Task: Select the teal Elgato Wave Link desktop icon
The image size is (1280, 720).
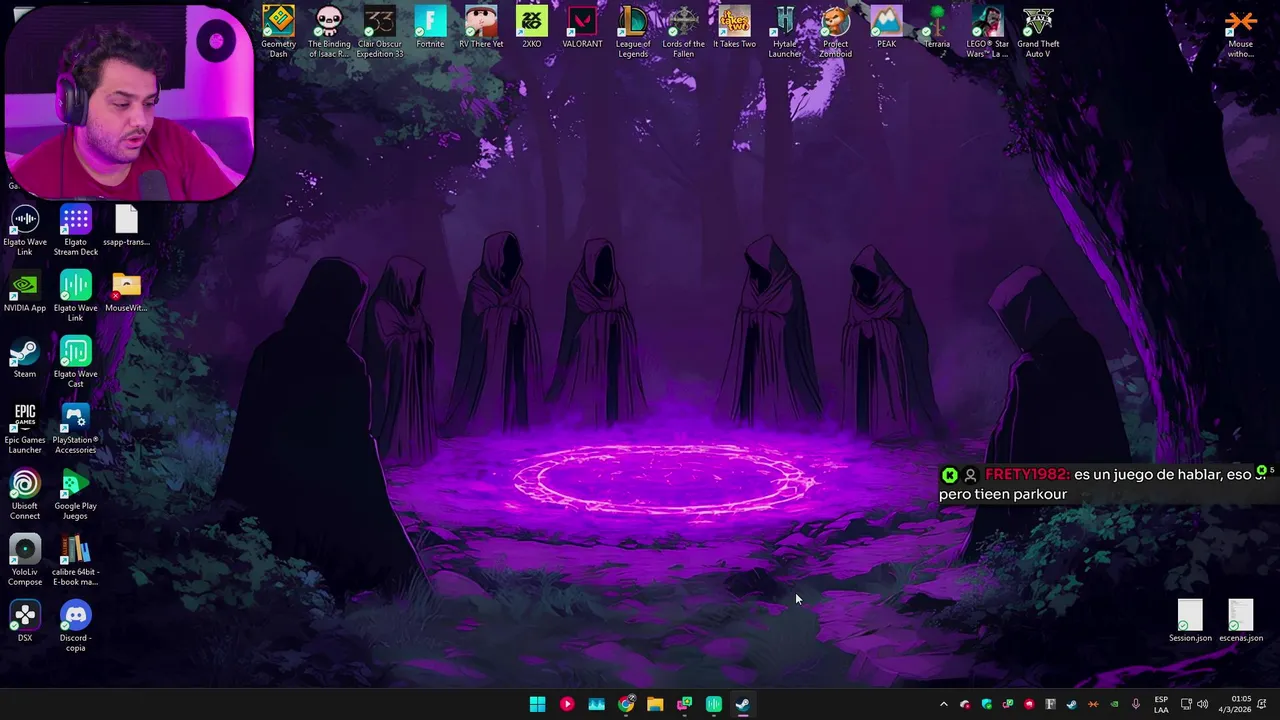Action: (x=76, y=296)
